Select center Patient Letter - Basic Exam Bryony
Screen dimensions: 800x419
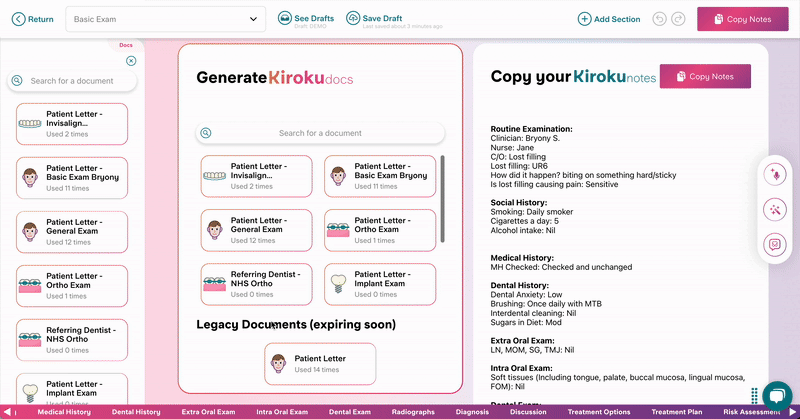pos(380,176)
